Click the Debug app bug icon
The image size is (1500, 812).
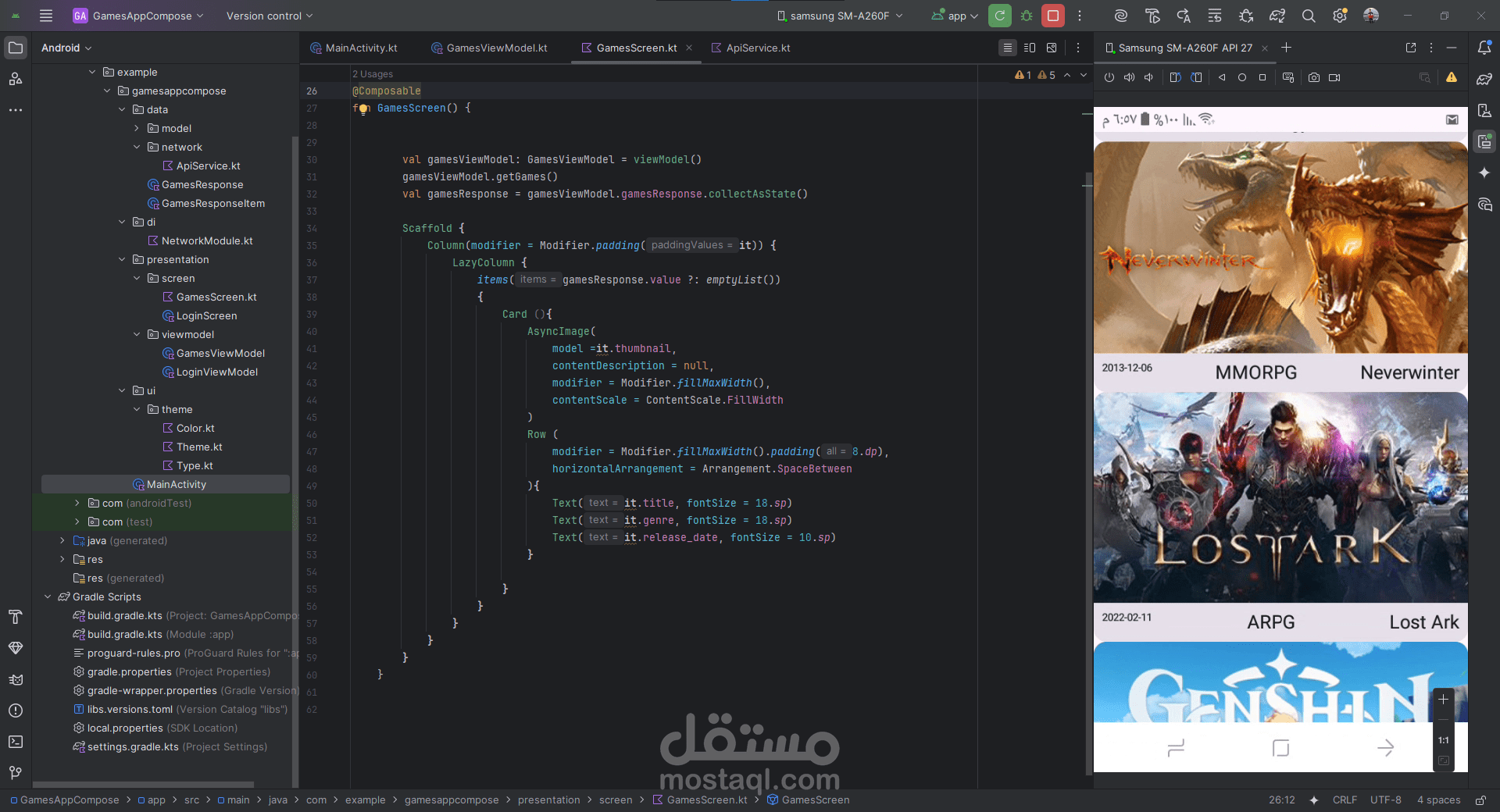pyautogui.click(x=1027, y=16)
